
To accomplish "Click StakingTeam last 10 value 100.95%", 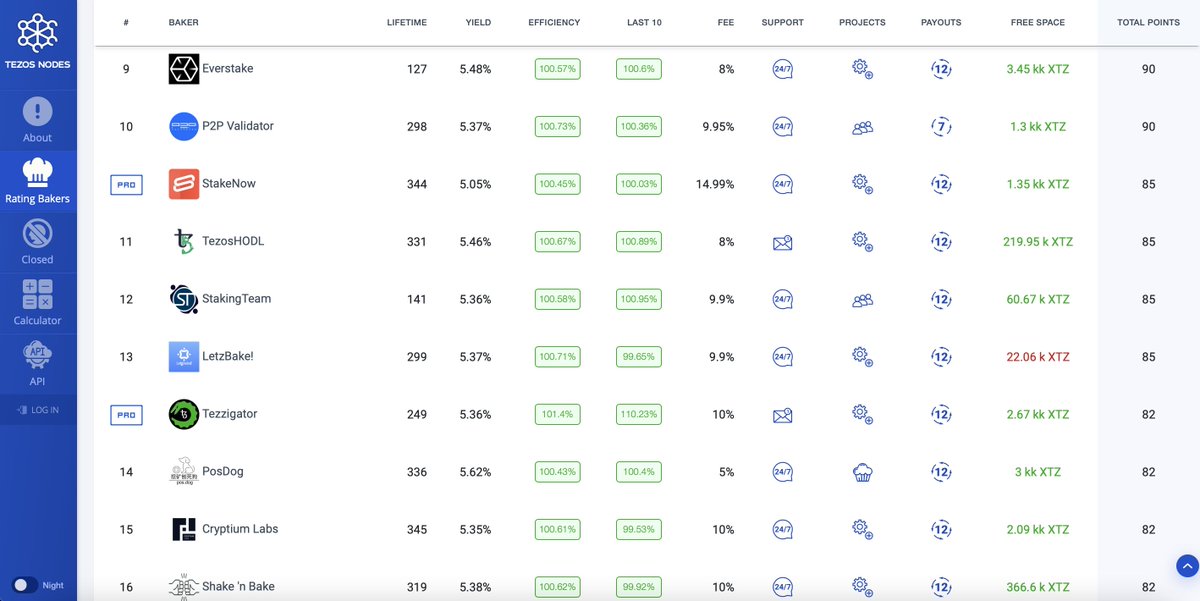I will 639,299.
